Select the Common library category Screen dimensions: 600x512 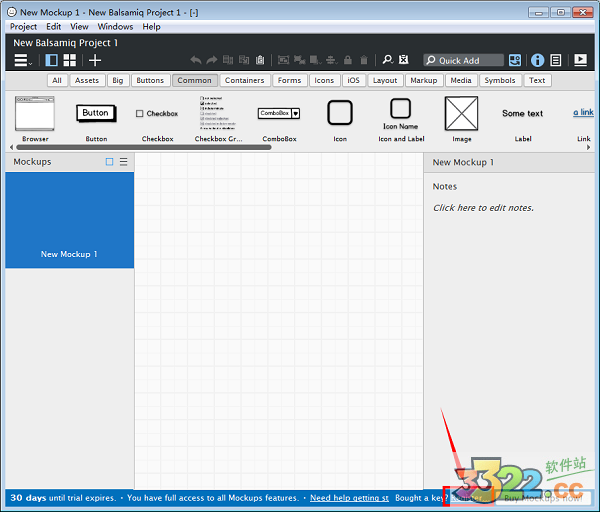pyautogui.click(x=195, y=80)
